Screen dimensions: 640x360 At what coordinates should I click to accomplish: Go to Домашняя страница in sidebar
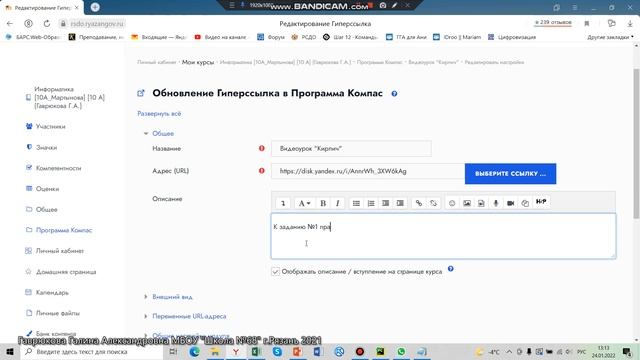tap(66, 272)
